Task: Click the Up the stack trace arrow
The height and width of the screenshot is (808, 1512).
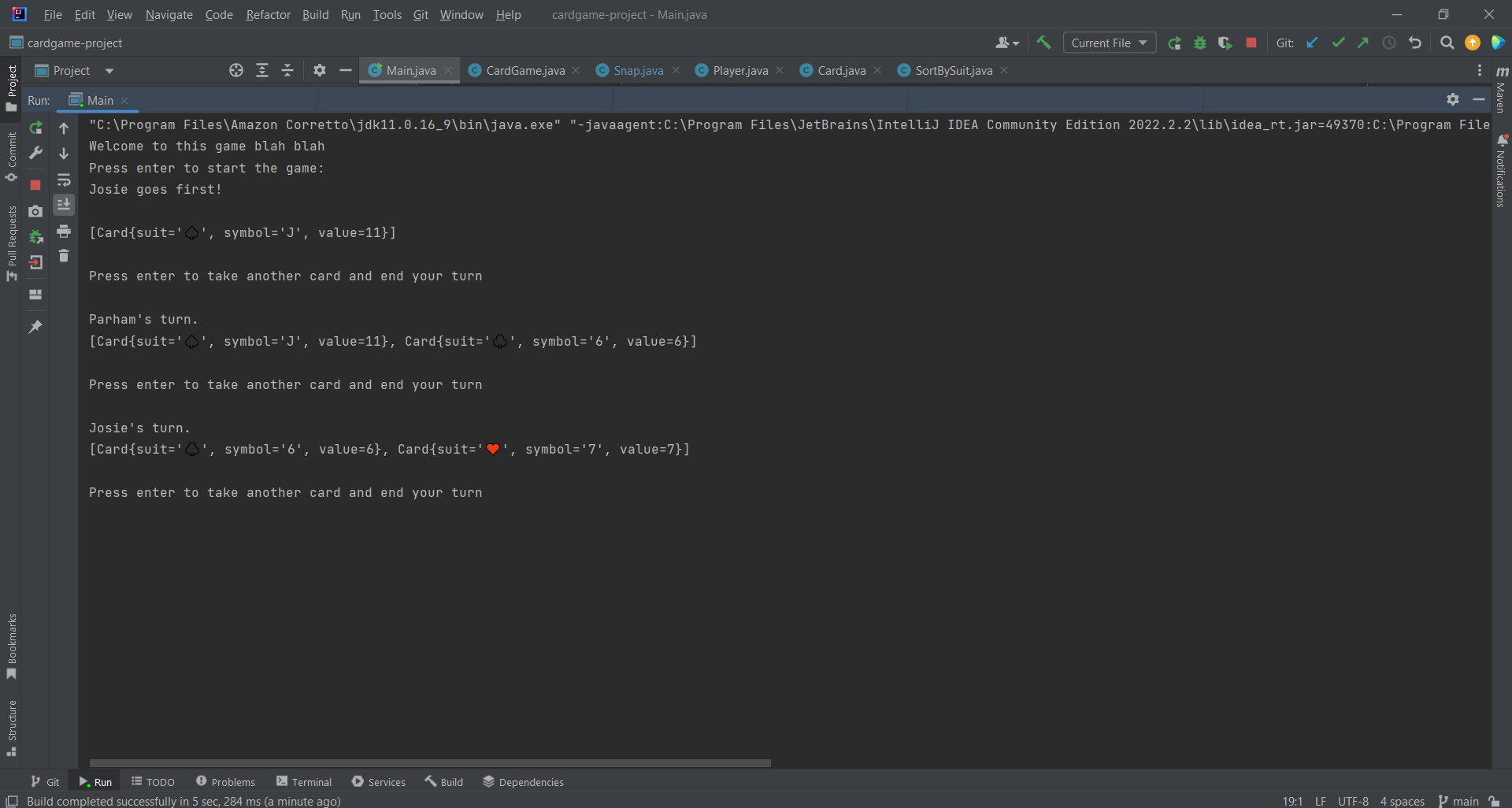Action: pyautogui.click(x=64, y=128)
